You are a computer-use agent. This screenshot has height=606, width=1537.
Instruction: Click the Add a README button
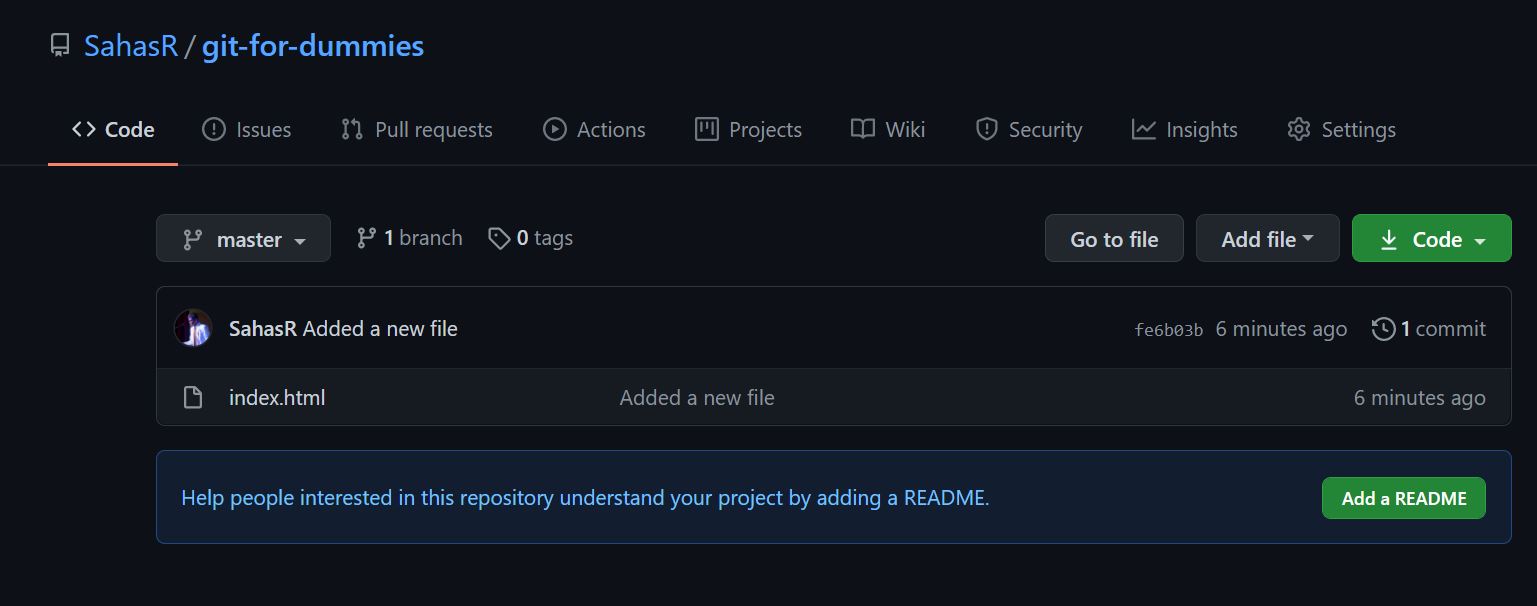(x=1404, y=498)
